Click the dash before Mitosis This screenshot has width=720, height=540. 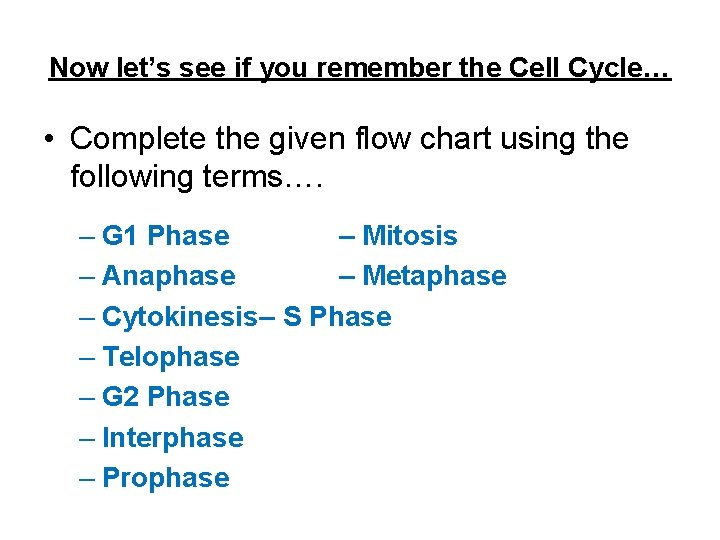click(347, 237)
